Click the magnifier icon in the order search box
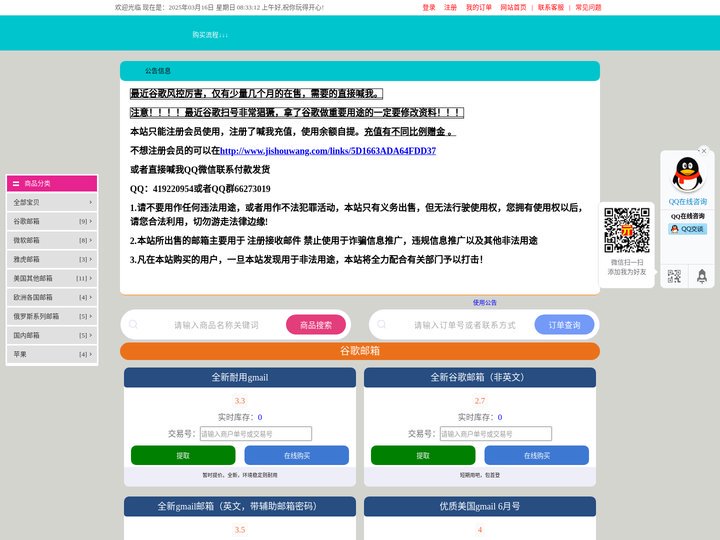The image size is (720, 540). click(382, 325)
